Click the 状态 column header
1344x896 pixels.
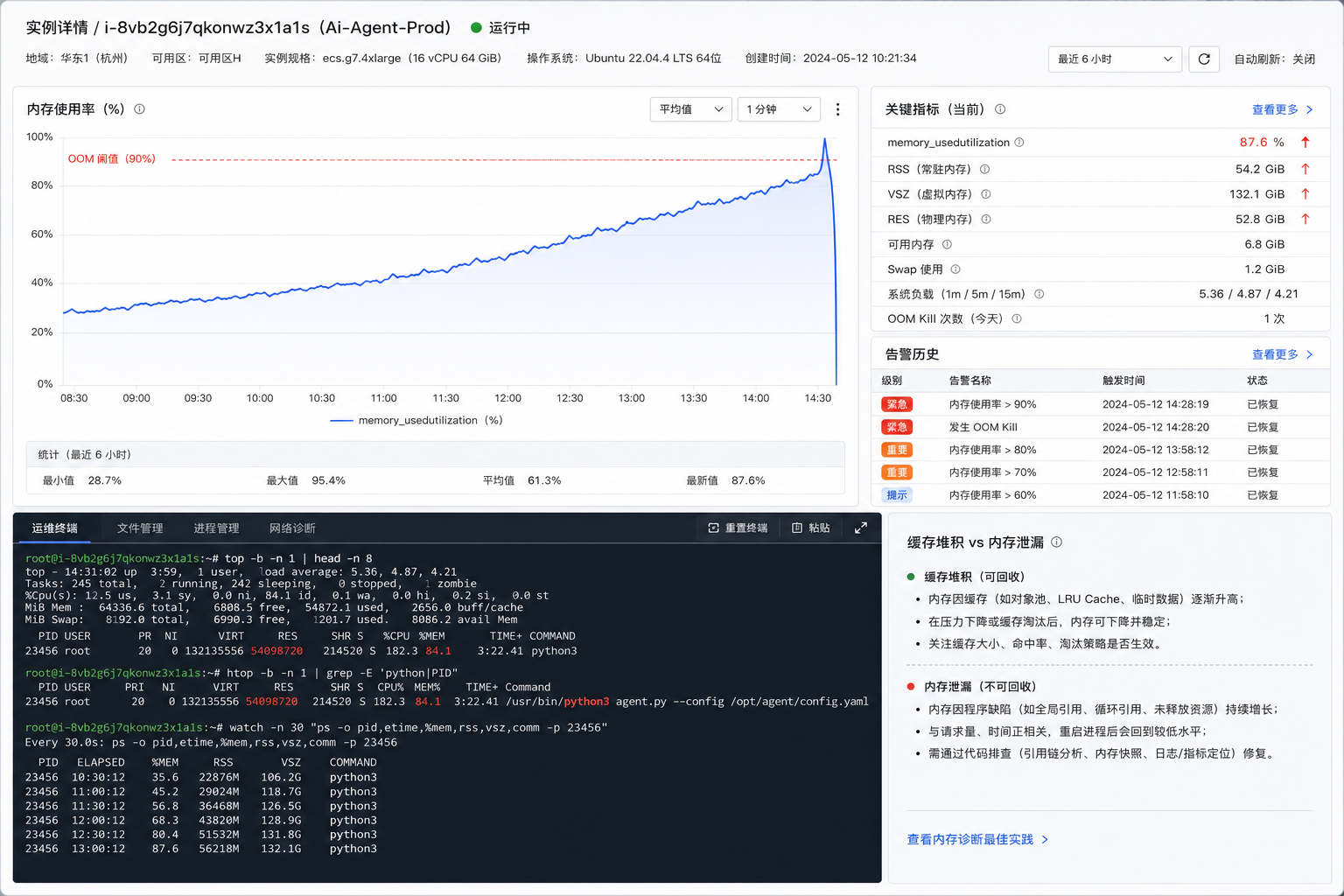pyautogui.click(x=1257, y=381)
